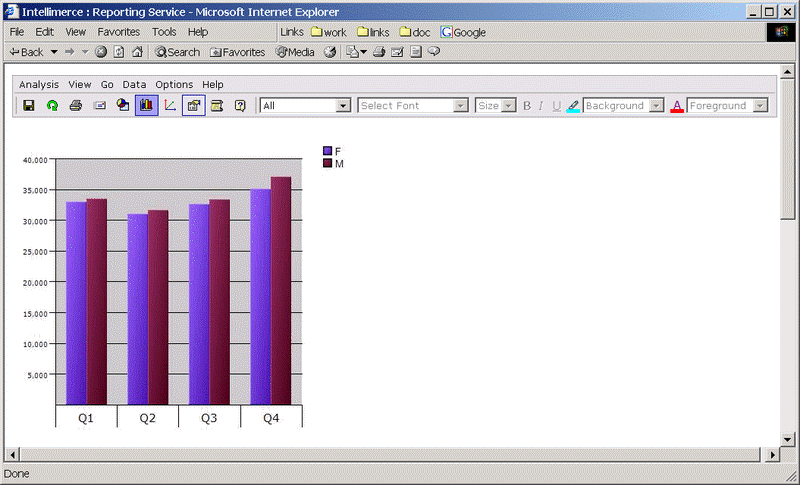
Task: Click the Mail icon in browser toolbar
Action: pos(352,52)
